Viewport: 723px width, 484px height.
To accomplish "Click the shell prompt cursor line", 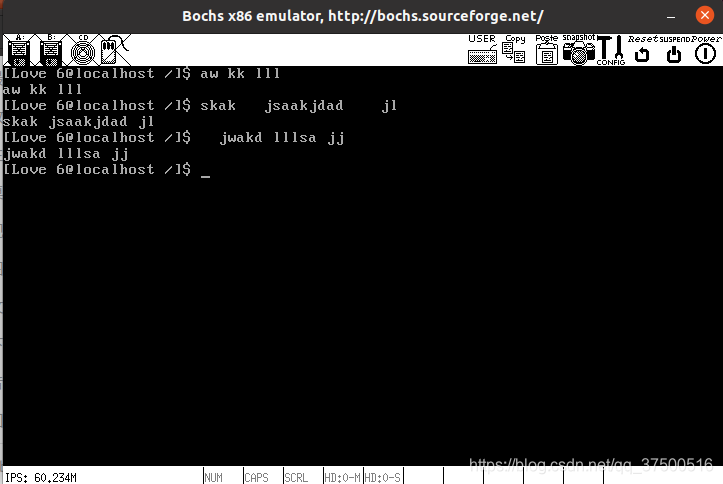I will point(107,170).
